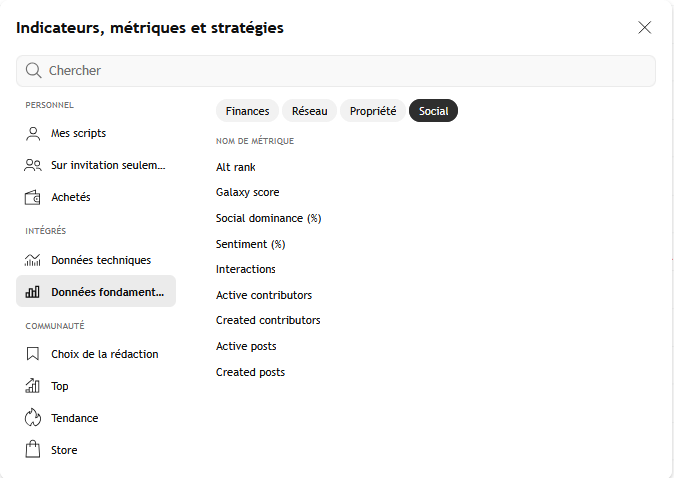Screen dimensions: 674x478
Task: Click the Données techniques chart icon
Action: [33, 260]
